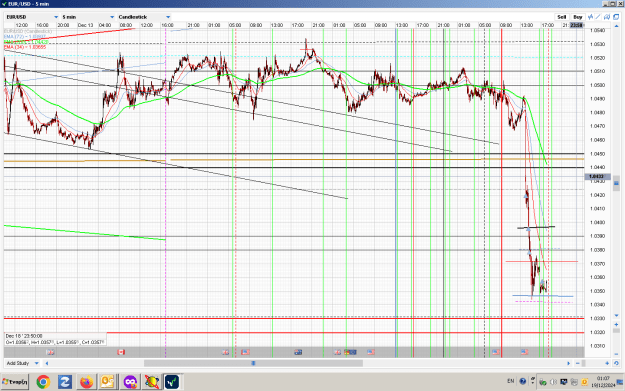Image resolution: width=625 pixels, height=391 pixels.
Task: Reset chart view with the refresh icon
Action: point(616,363)
